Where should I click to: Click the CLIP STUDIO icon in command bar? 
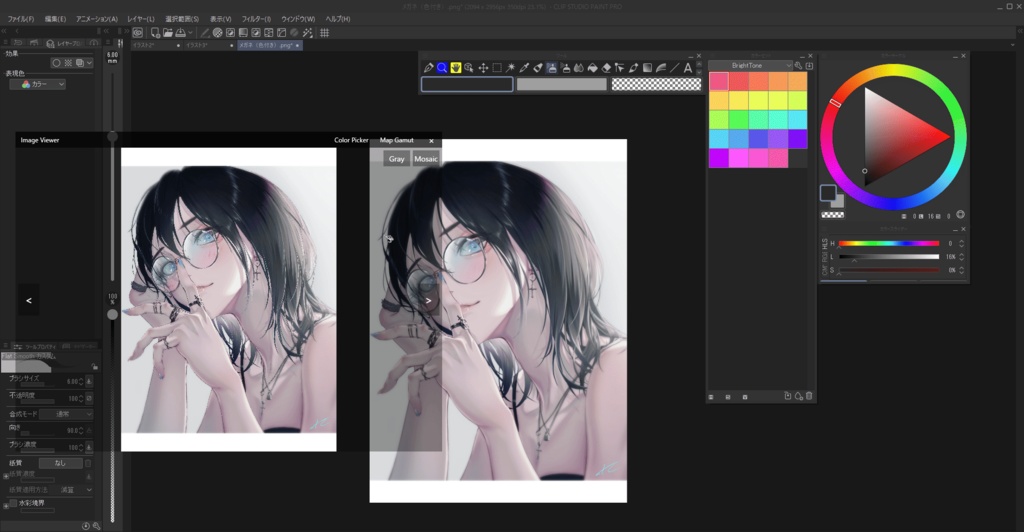coord(138,33)
